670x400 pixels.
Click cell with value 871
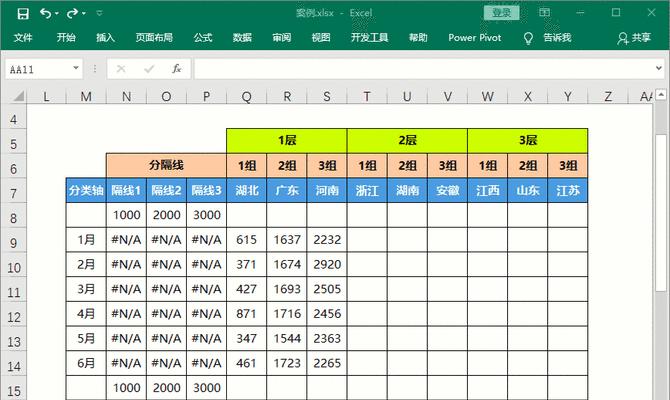(247, 314)
